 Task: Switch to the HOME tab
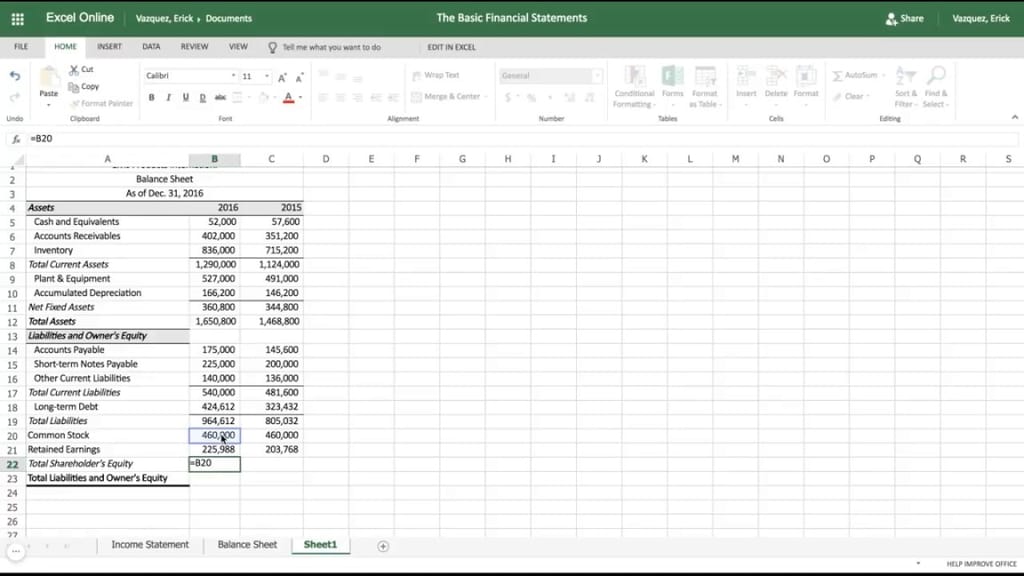pos(65,47)
